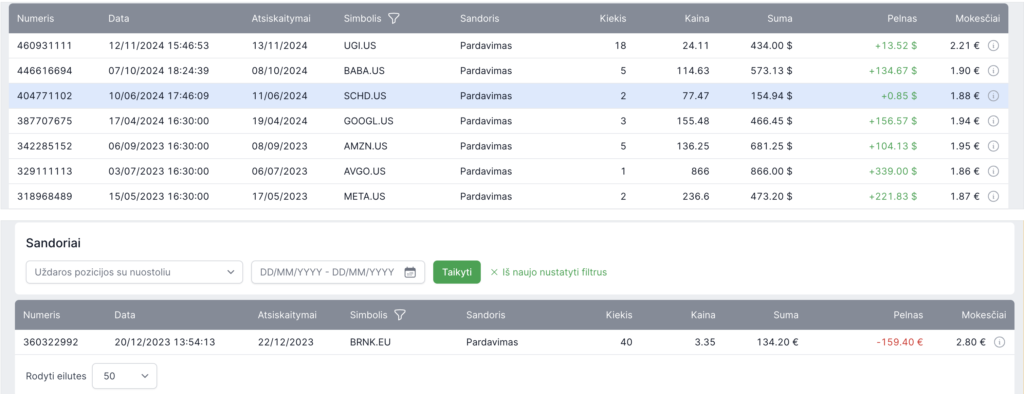Apply filters with Taikyti button
The width and height of the screenshot is (1024, 394).
pos(456,272)
